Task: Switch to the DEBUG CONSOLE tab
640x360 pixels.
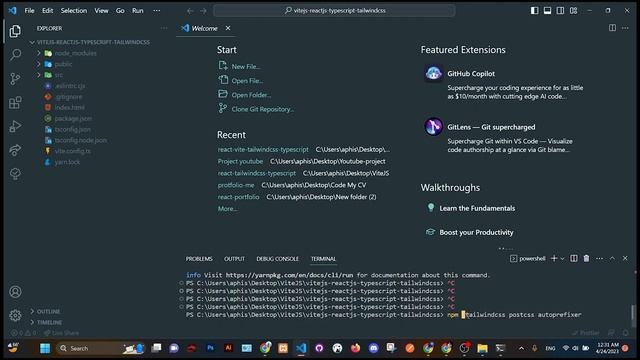Action: tap(278, 259)
